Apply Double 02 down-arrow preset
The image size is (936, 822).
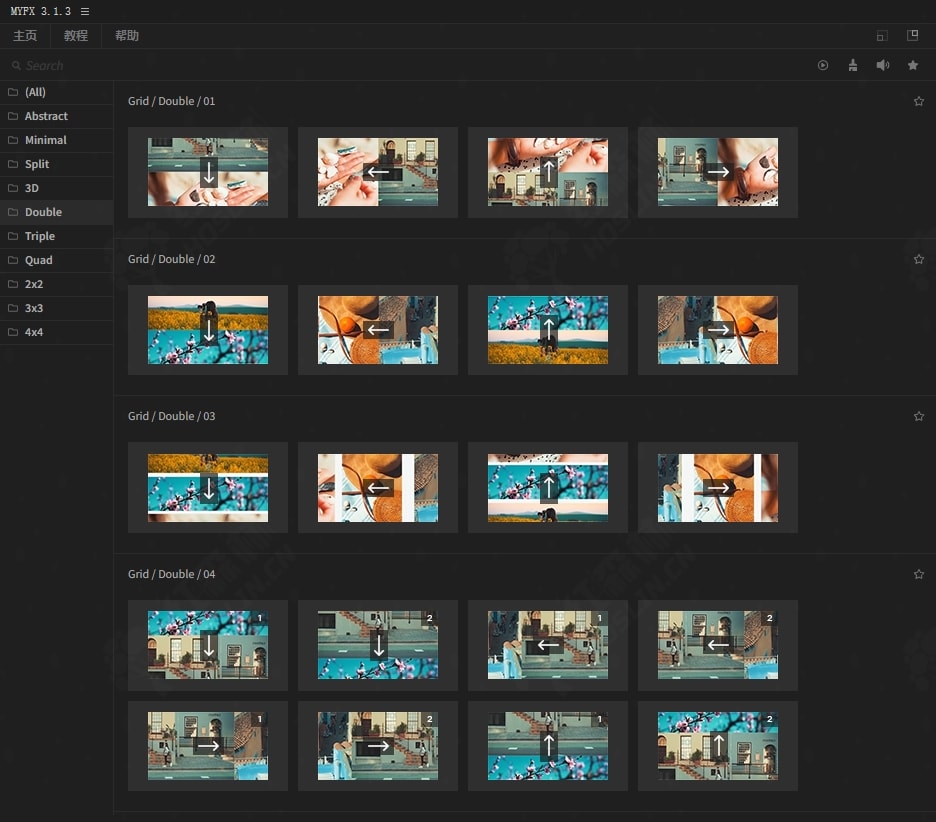click(208, 330)
